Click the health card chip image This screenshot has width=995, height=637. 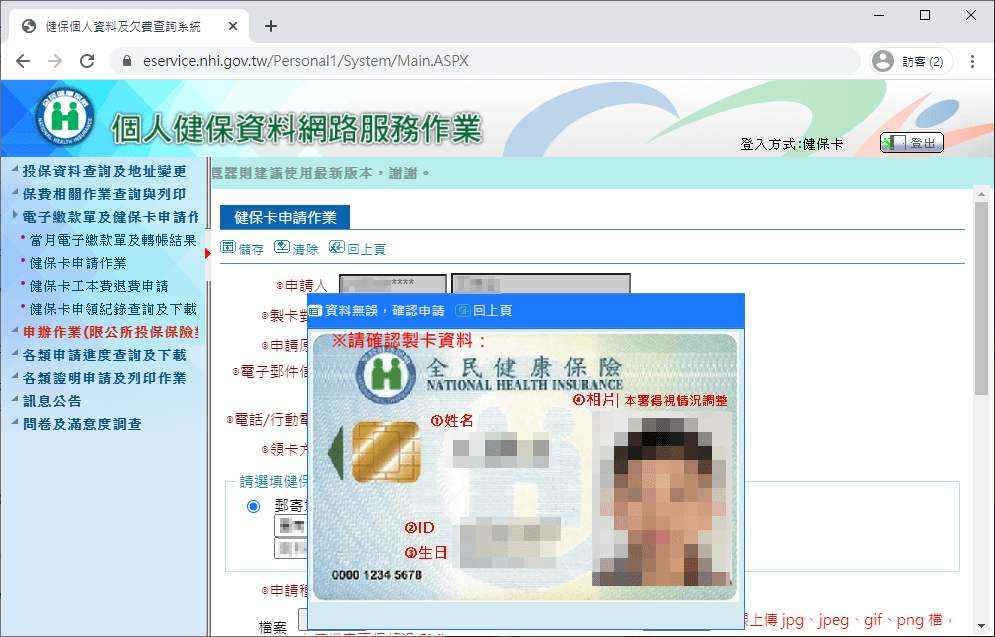click(386, 452)
